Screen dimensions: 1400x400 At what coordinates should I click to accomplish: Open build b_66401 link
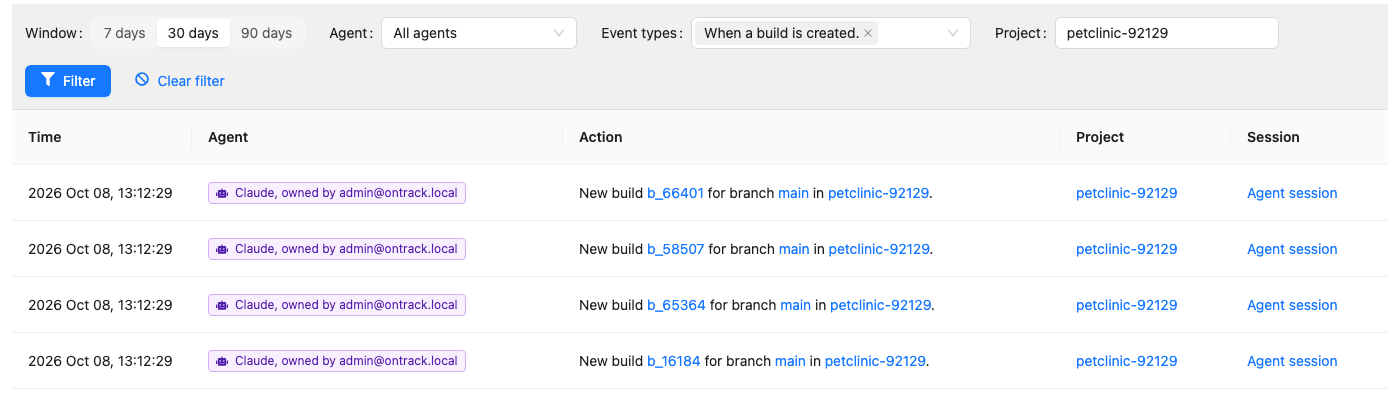tap(675, 193)
